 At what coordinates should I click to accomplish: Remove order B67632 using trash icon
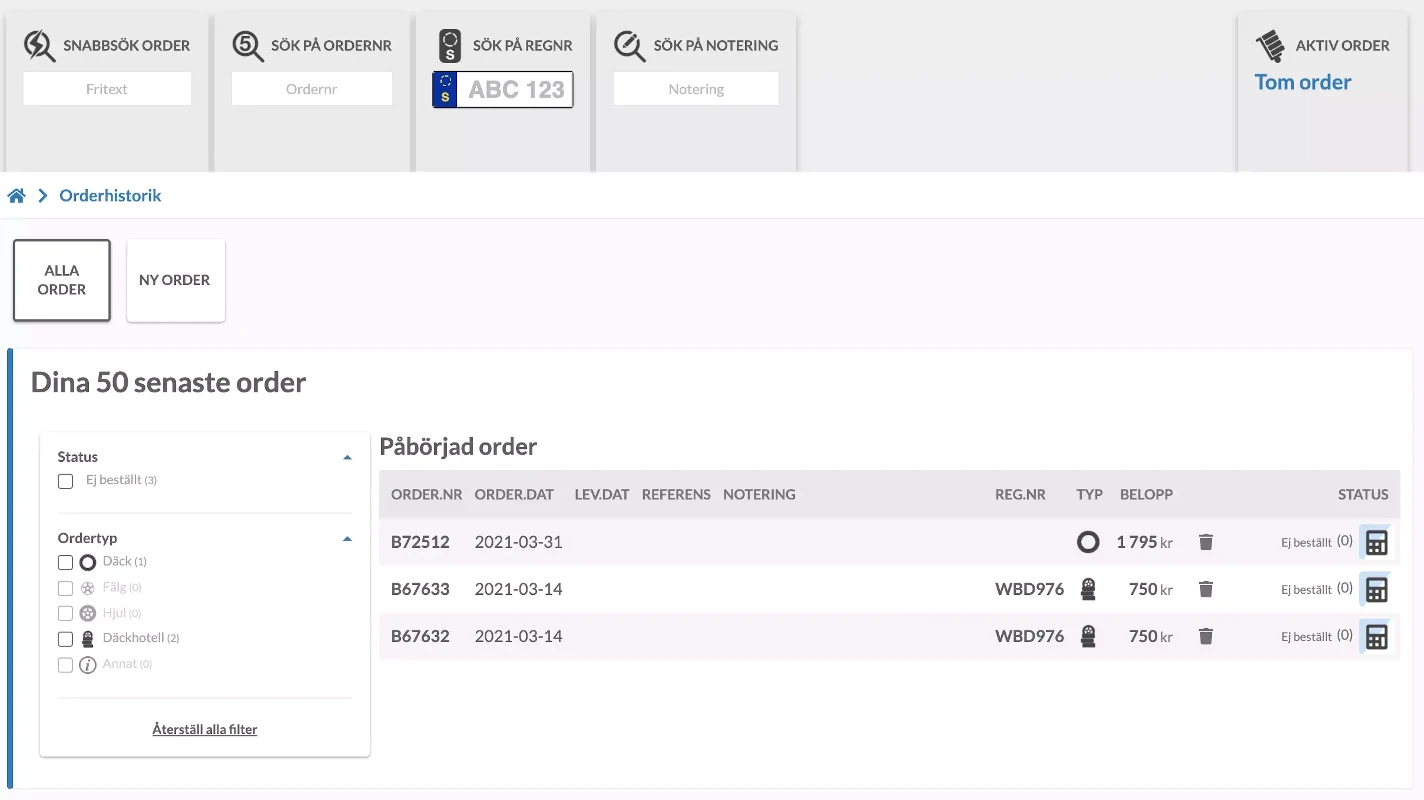click(1206, 636)
